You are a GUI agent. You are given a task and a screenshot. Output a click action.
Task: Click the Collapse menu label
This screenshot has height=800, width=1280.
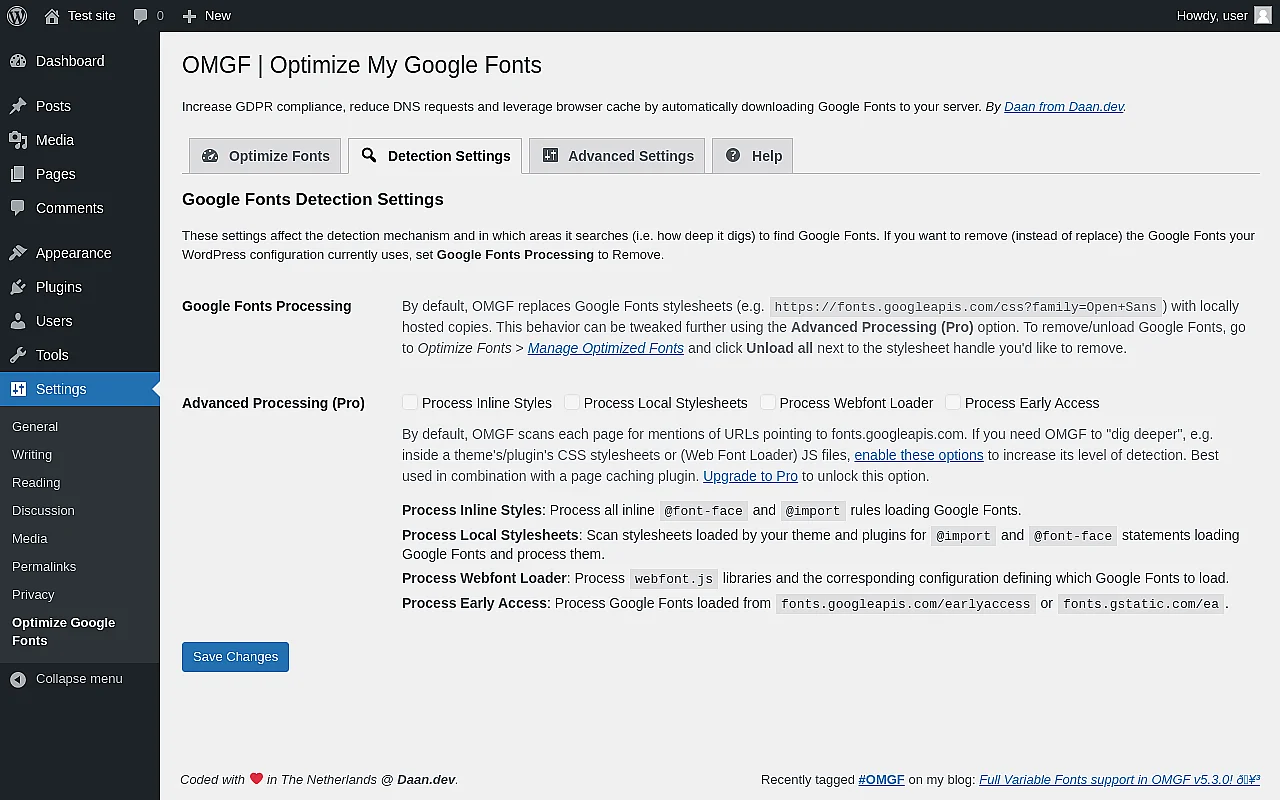(x=79, y=679)
